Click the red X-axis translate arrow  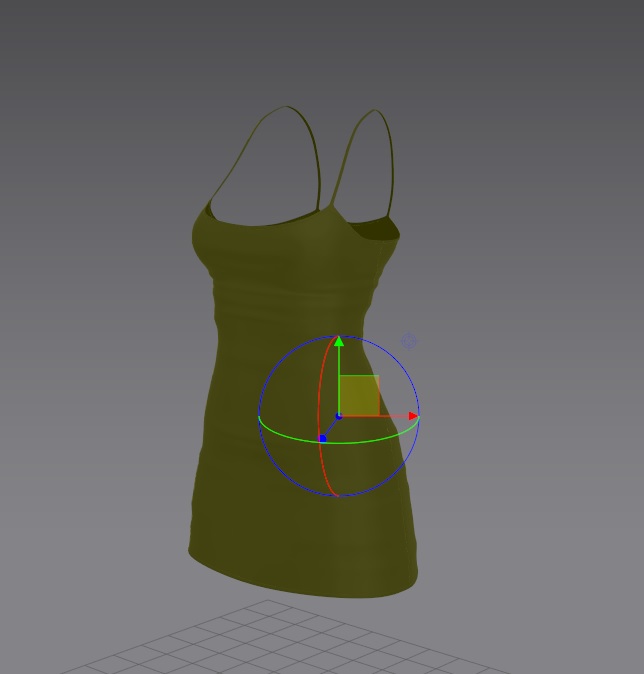pos(413,416)
